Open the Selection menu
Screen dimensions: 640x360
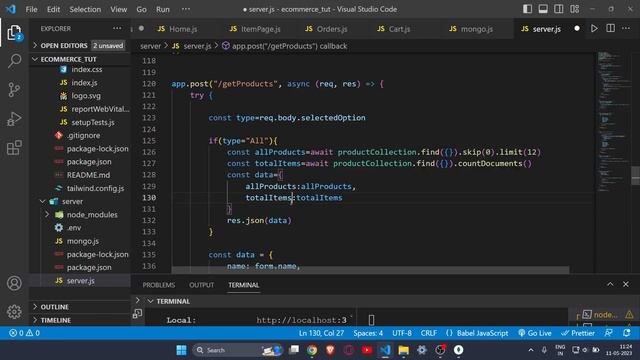85,9
